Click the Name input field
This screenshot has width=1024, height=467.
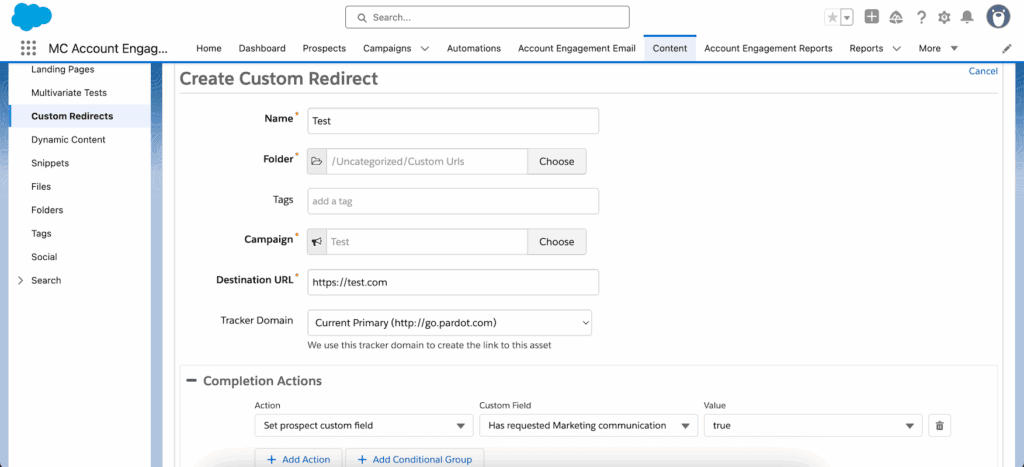(x=453, y=121)
